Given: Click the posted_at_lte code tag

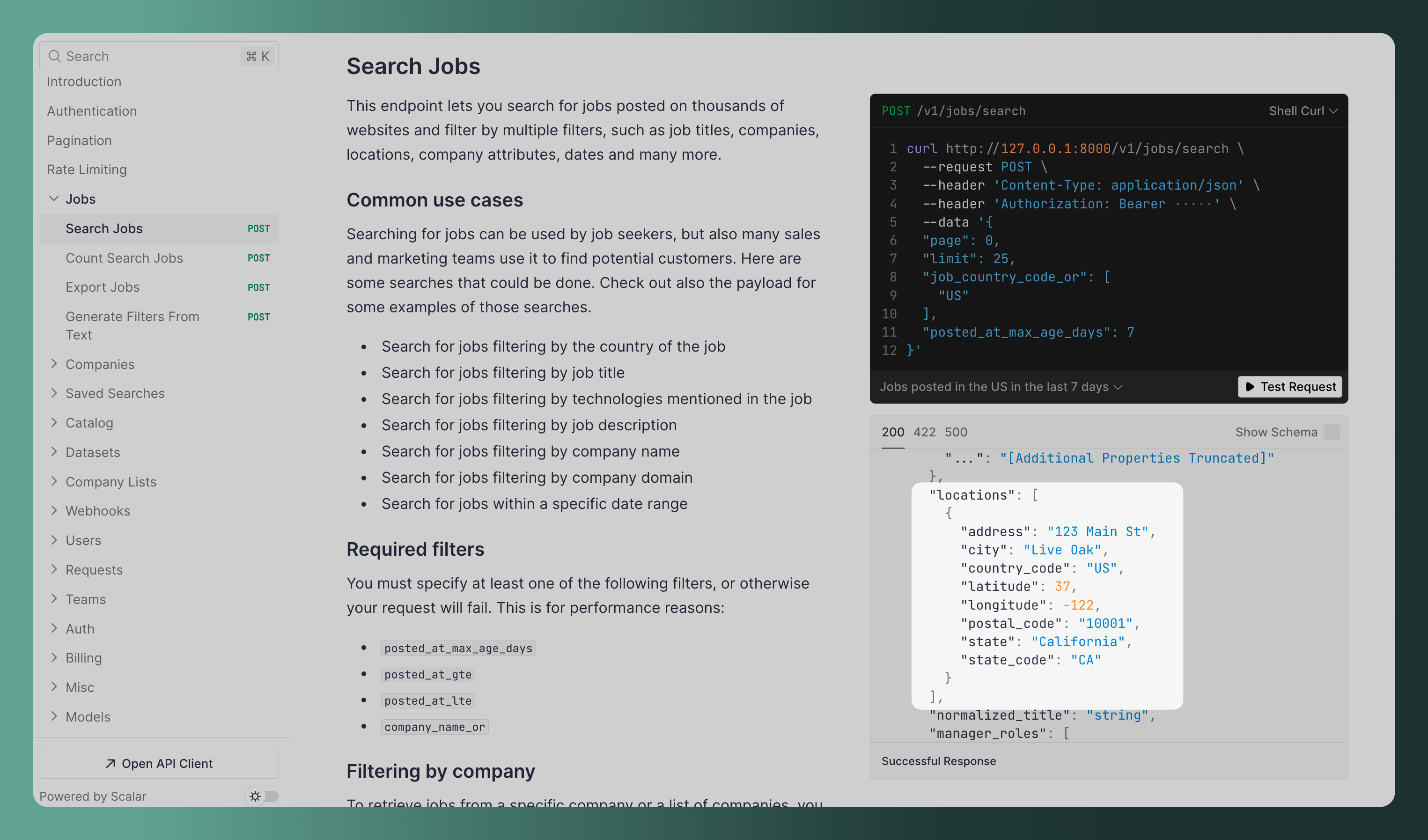Looking at the screenshot, I should [x=428, y=700].
